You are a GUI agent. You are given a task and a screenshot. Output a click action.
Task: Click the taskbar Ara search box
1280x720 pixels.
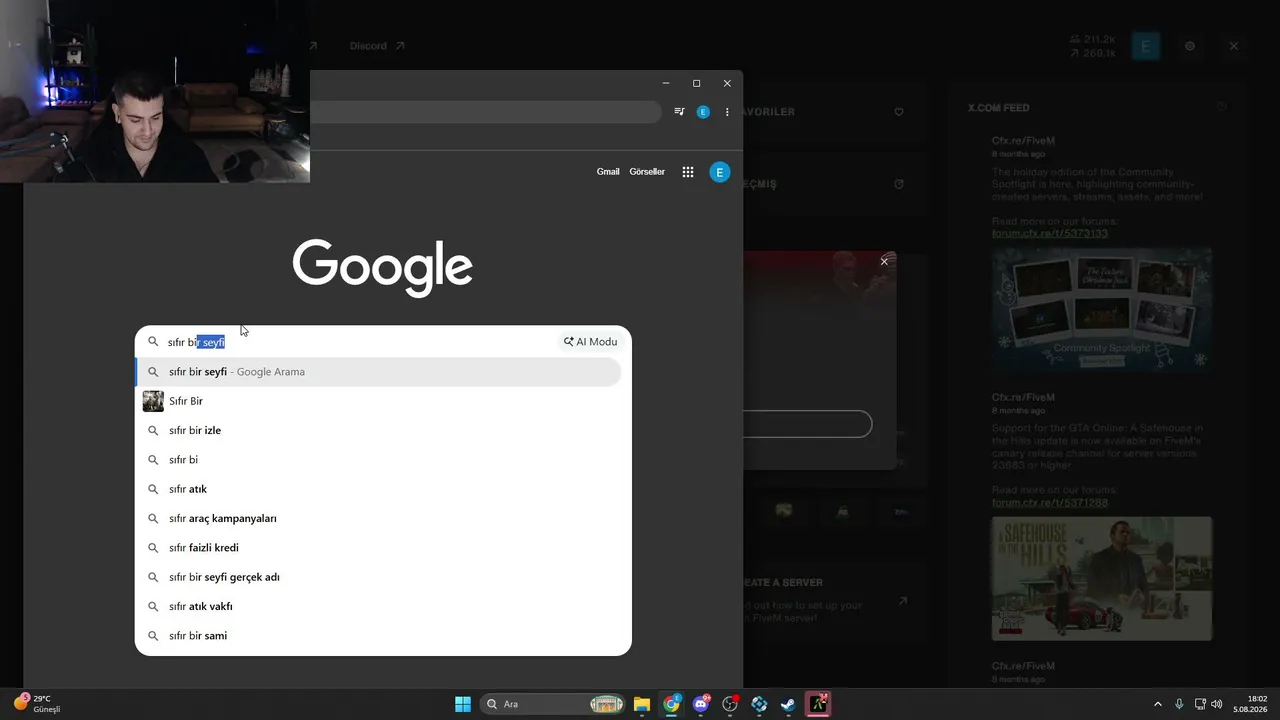[x=554, y=704]
